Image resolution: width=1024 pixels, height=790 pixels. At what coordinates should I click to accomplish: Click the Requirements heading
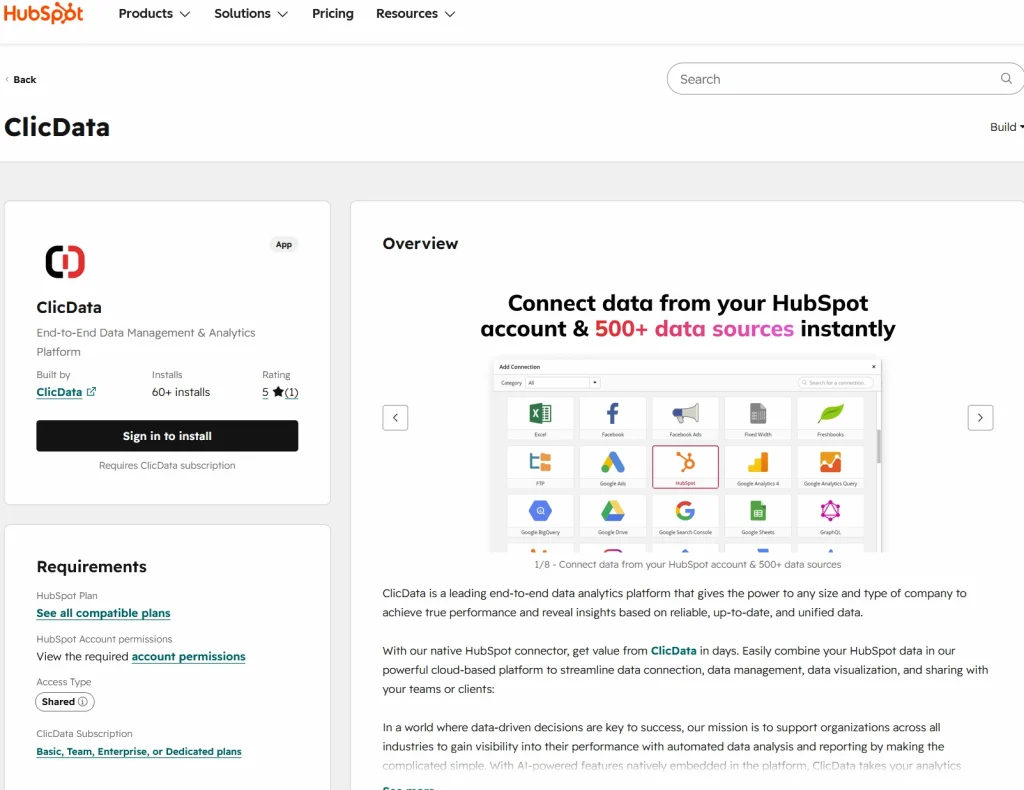point(91,567)
